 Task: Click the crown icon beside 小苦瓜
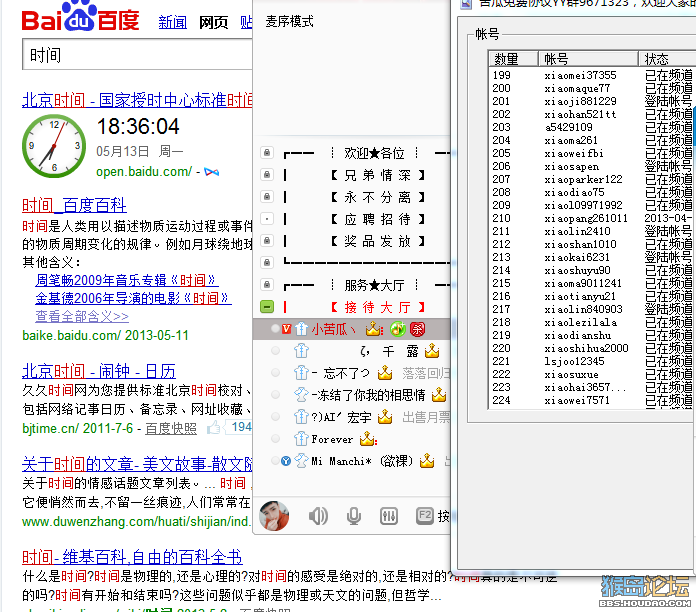(374, 329)
